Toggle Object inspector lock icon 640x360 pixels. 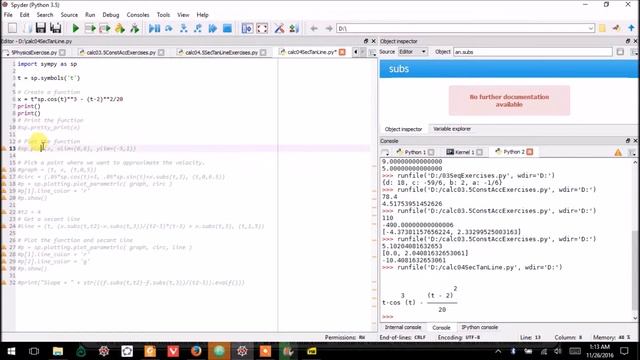coord(620,52)
